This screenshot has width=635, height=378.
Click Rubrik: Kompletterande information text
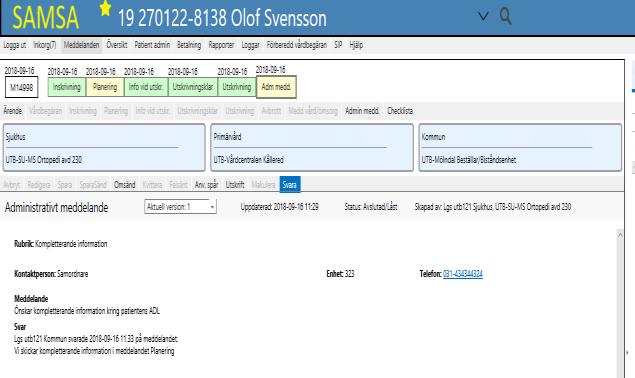click(x=61, y=244)
